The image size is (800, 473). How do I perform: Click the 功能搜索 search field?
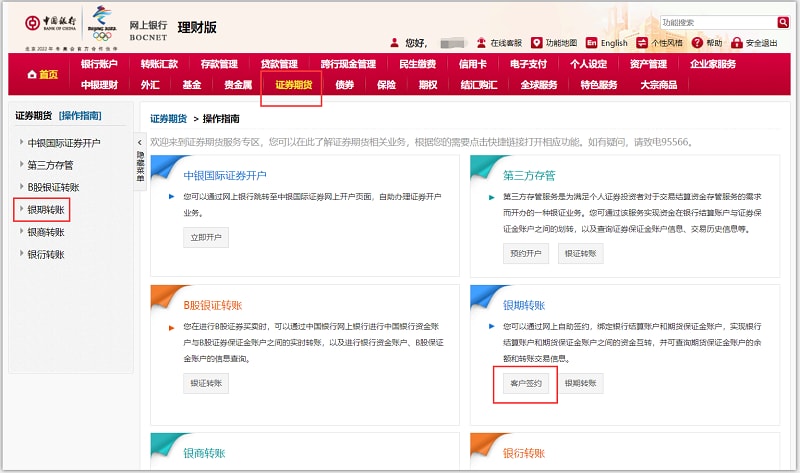716,22
